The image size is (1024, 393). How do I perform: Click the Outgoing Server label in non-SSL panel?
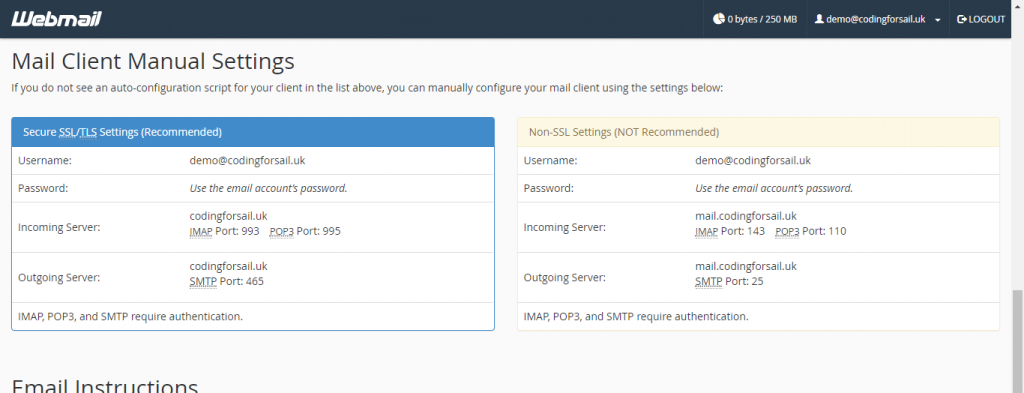[565, 277]
